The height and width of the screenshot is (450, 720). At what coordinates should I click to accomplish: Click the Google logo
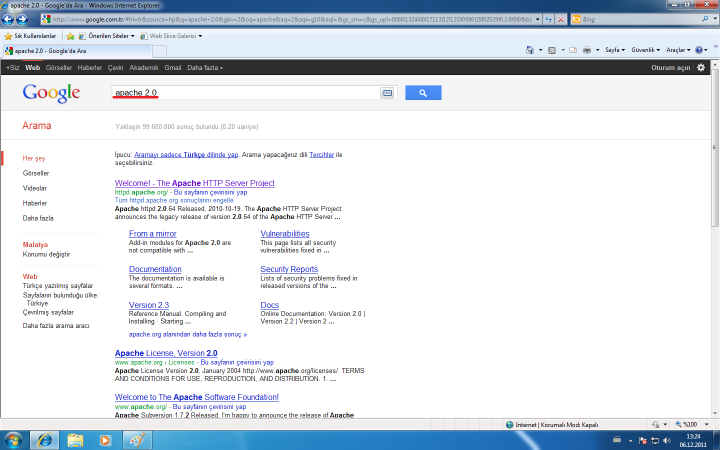tap(51, 93)
